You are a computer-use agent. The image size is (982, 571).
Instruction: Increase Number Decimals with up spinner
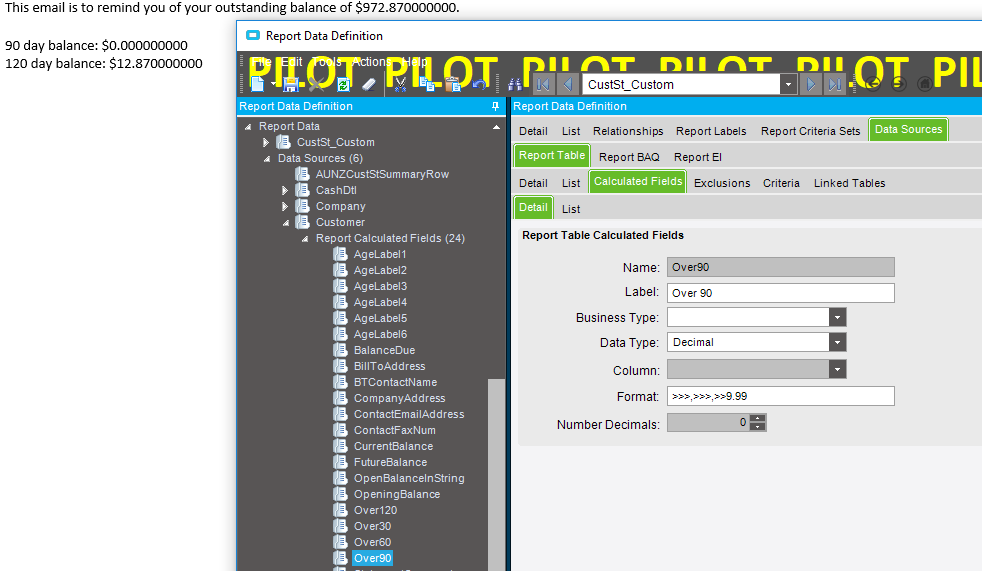(758, 418)
